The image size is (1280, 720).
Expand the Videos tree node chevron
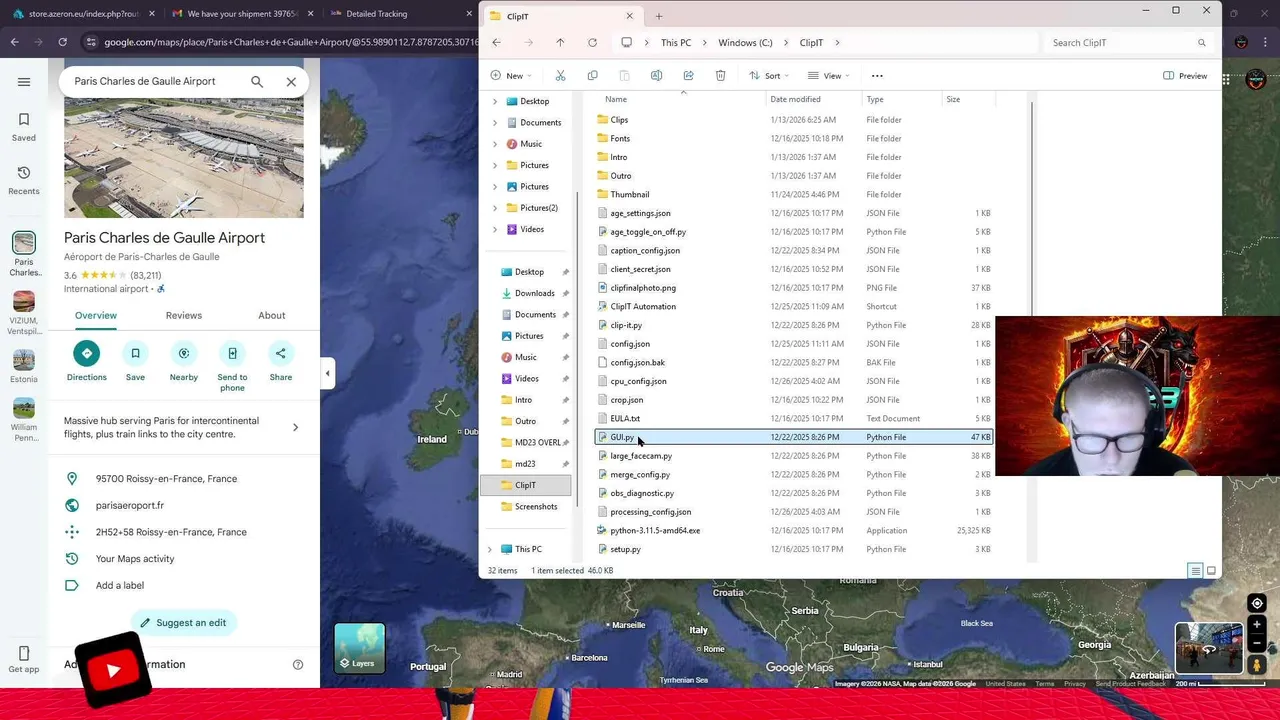point(494,229)
